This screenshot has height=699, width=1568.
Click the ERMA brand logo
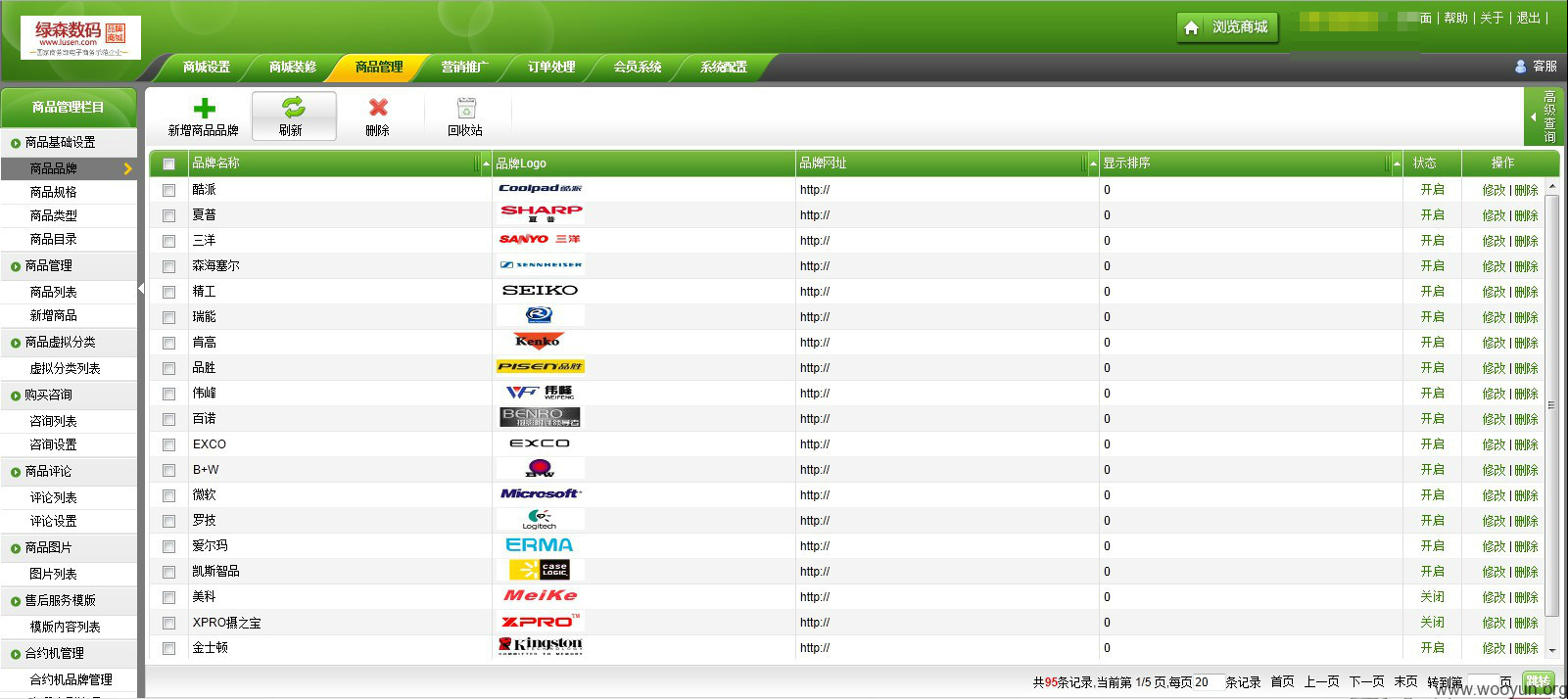540,544
